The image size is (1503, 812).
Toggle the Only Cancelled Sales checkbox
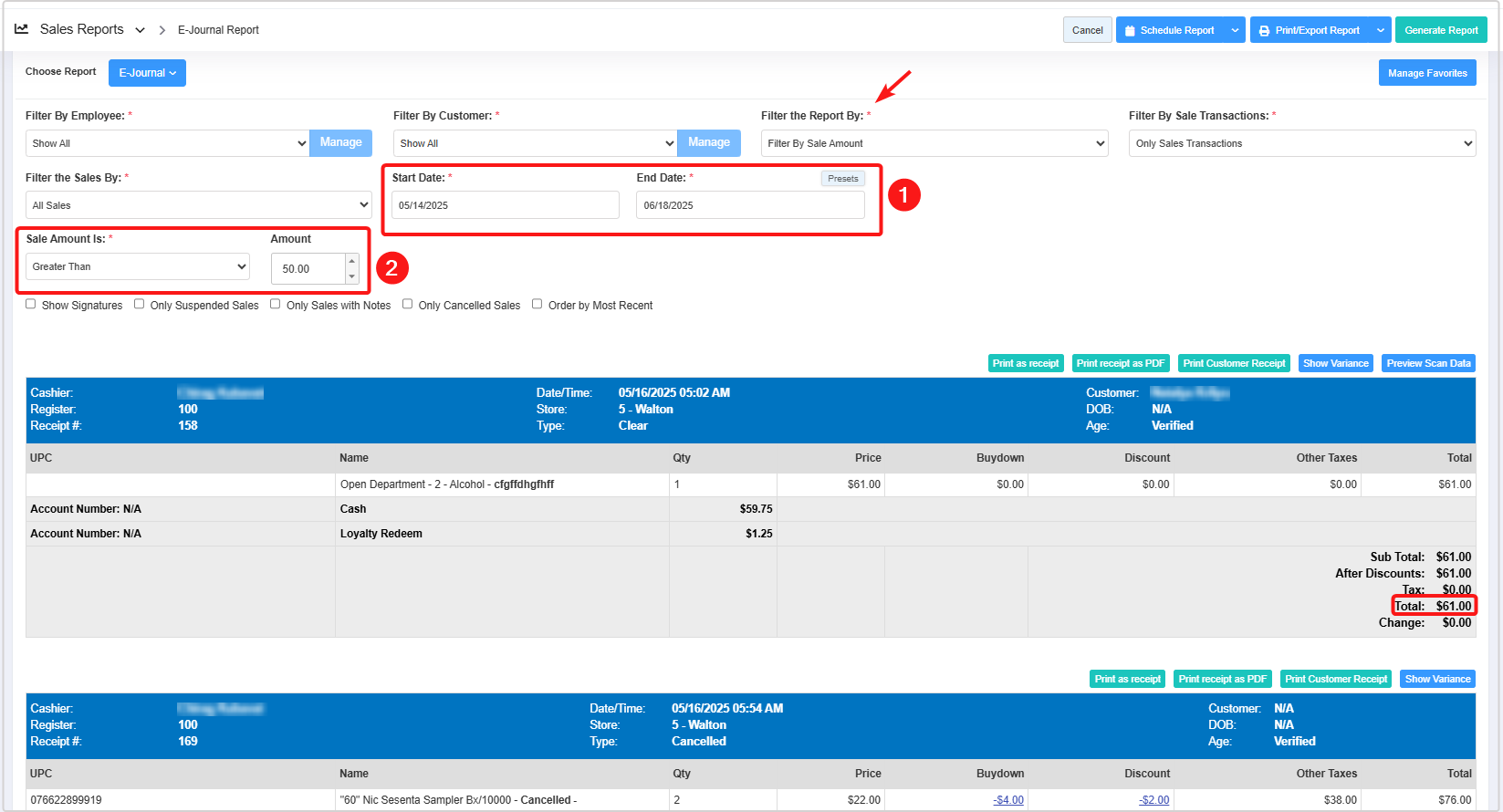pos(408,305)
